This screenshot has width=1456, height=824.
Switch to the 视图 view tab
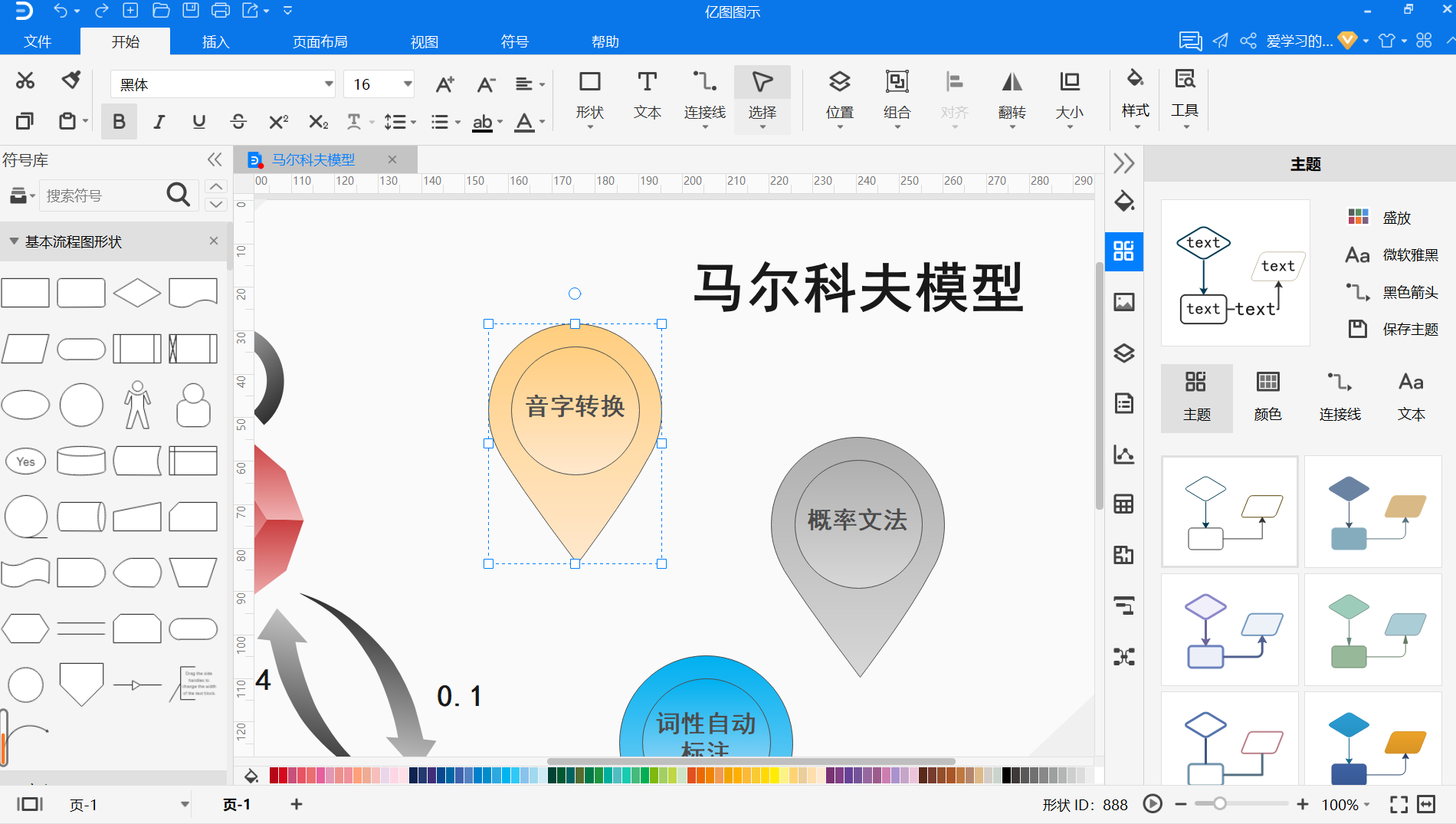(425, 41)
